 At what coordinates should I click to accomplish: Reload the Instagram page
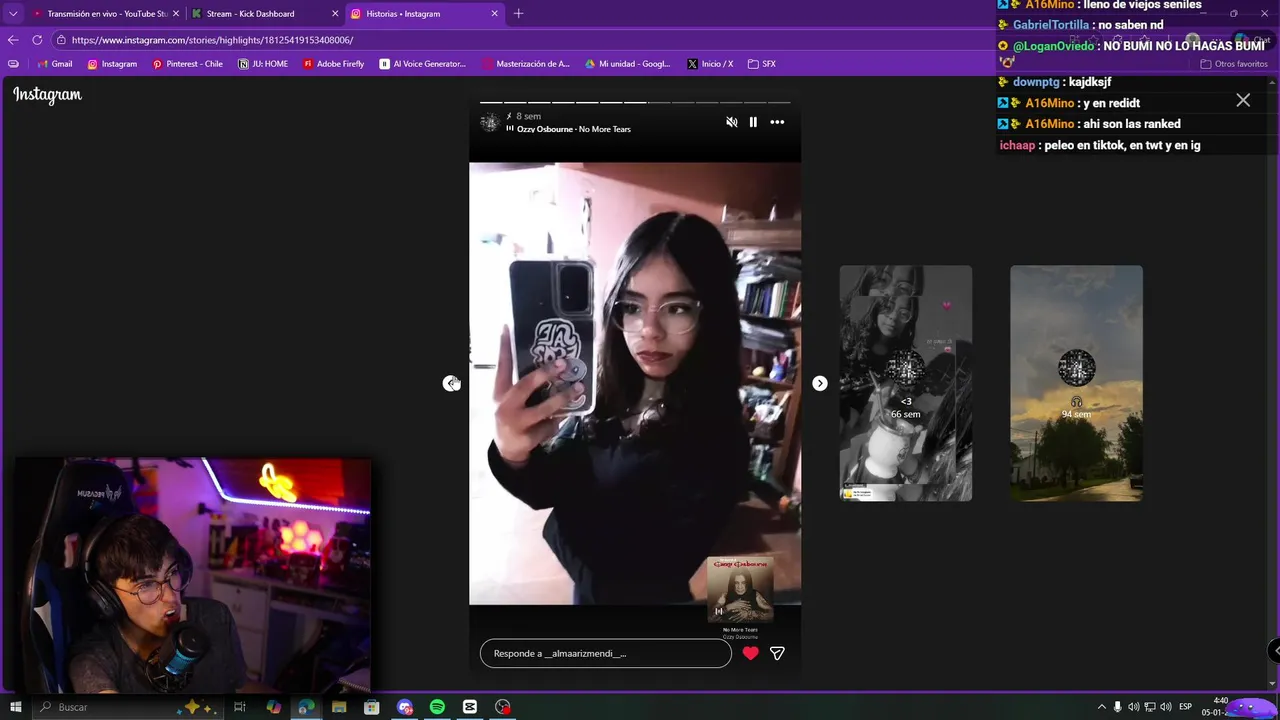click(37, 40)
